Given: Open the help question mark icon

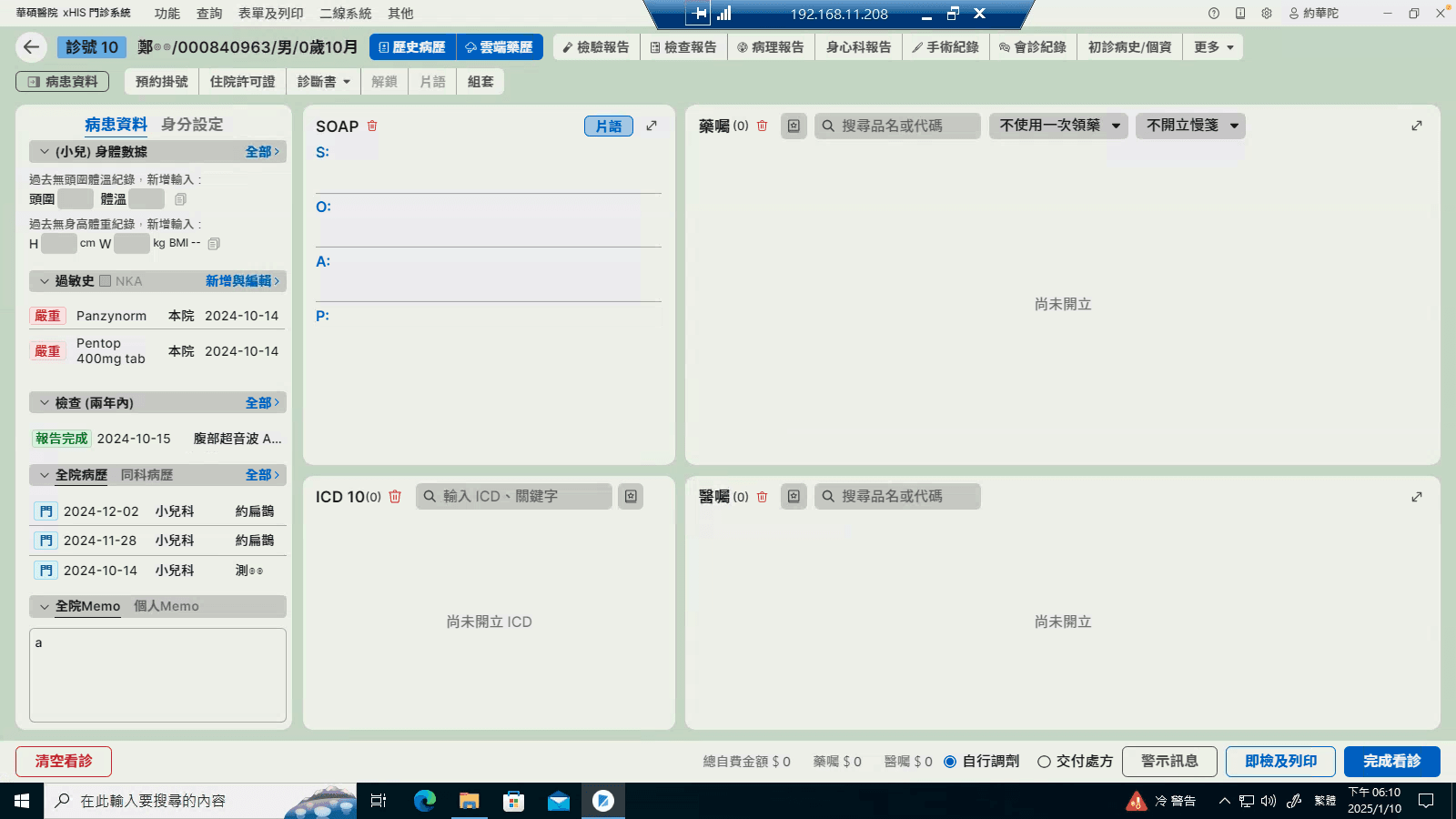Looking at the screenshot, I should pos(1214,14).
